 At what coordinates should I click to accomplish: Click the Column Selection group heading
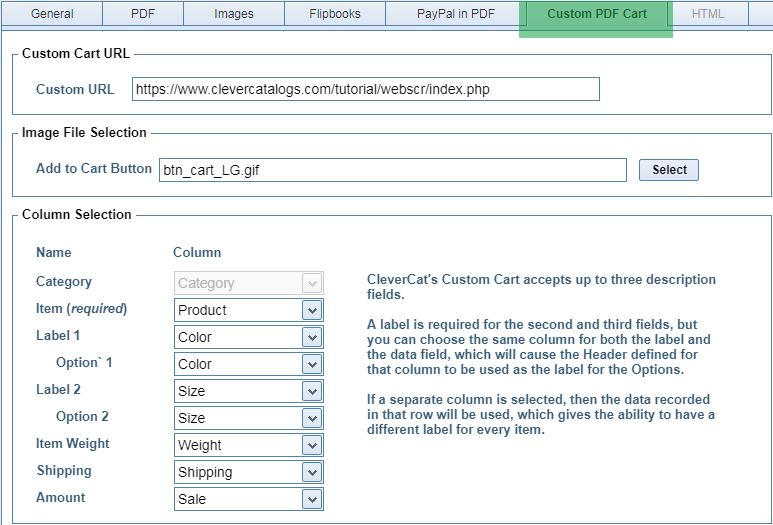[77, 214]
